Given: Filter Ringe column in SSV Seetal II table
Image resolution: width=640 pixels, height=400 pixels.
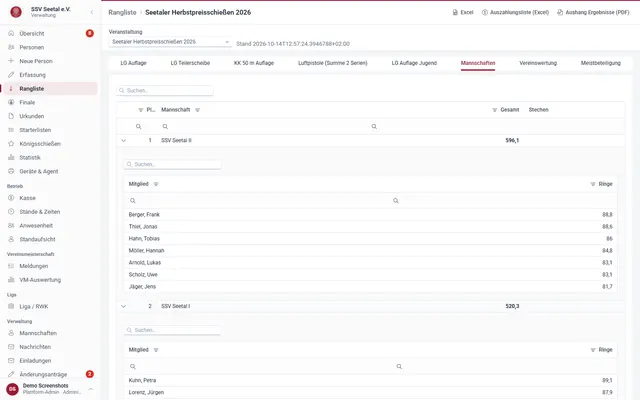Looking at the screenshot, I should (593, 184).
